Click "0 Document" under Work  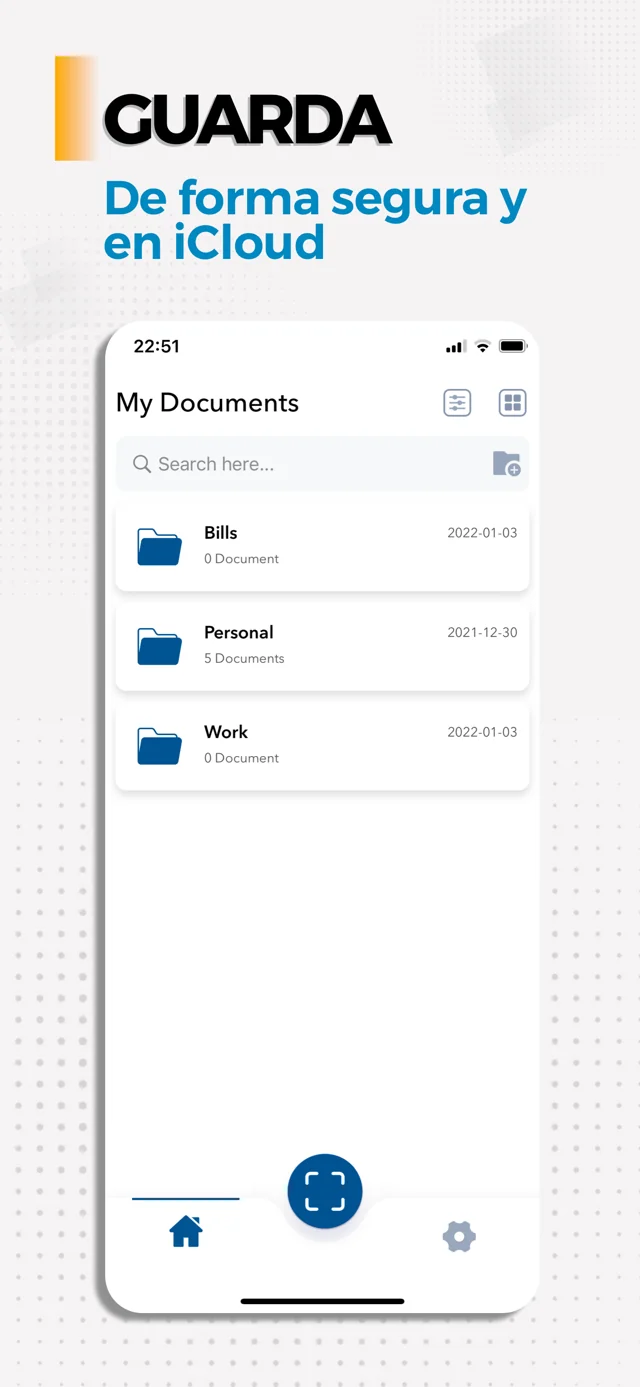click(241, 758)
